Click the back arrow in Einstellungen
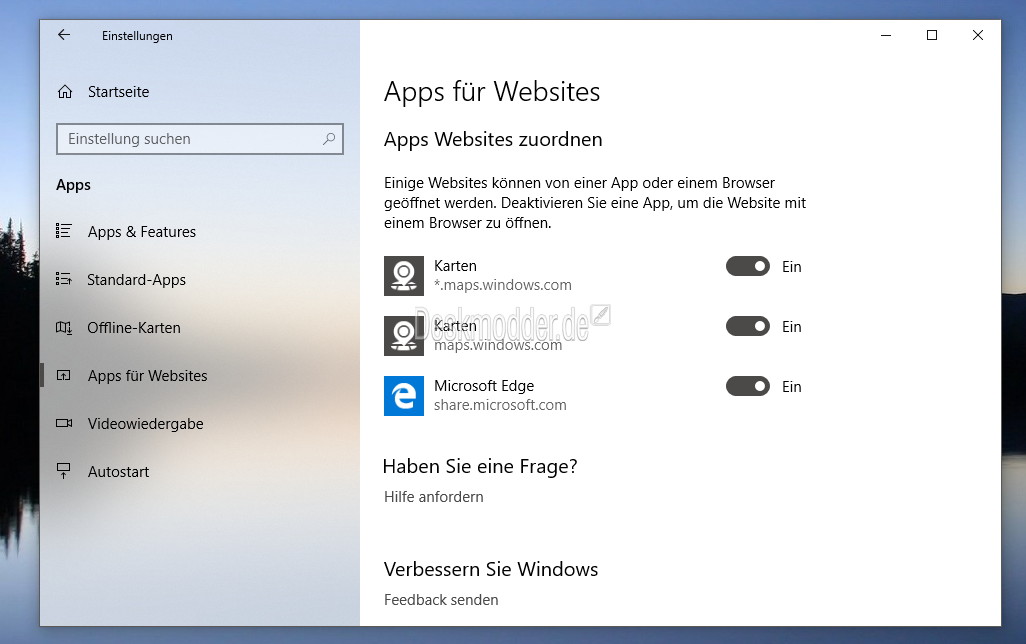Viewport: 1026px width, 644px height. point(63,35)
